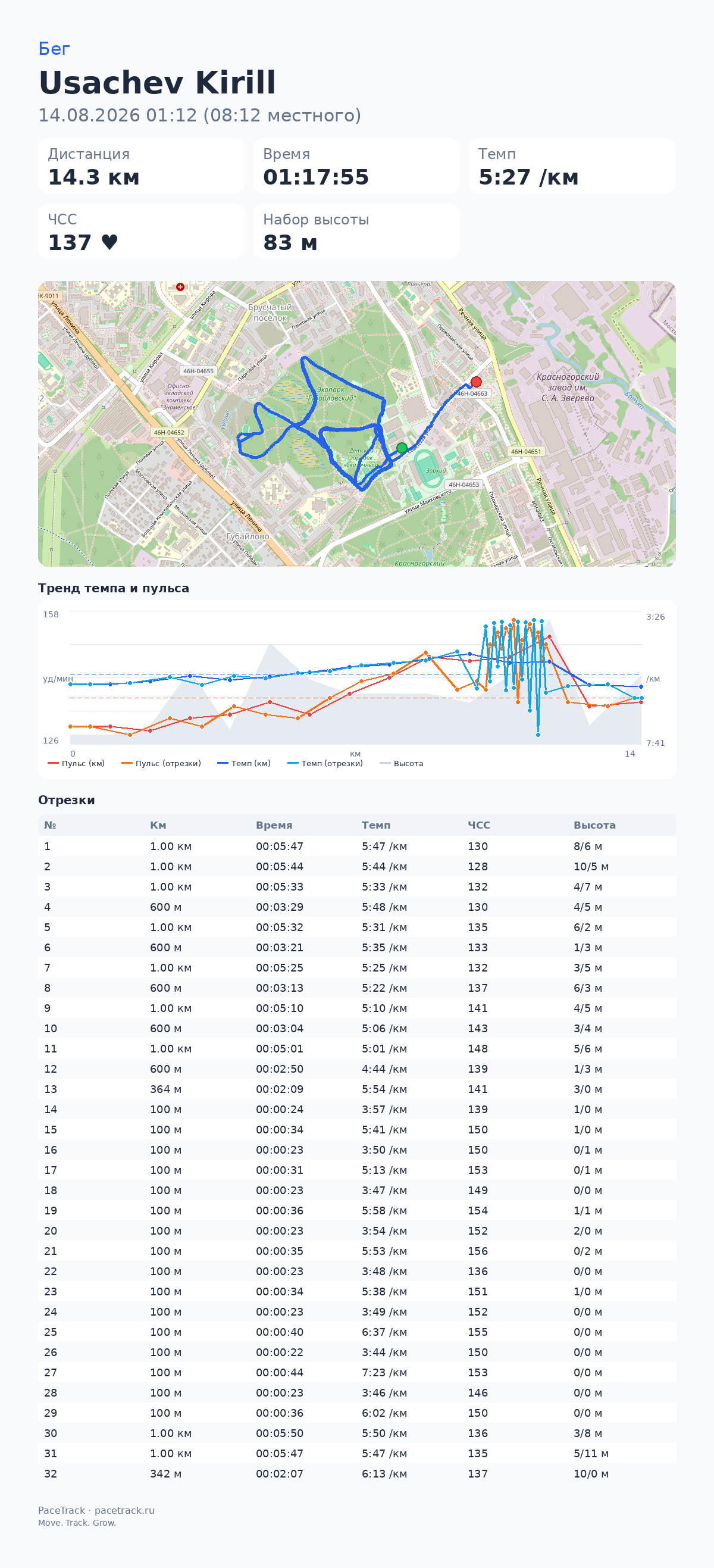
Task: Click segment 26 time 00:00:22
Action: click(x=280, y=1353)
